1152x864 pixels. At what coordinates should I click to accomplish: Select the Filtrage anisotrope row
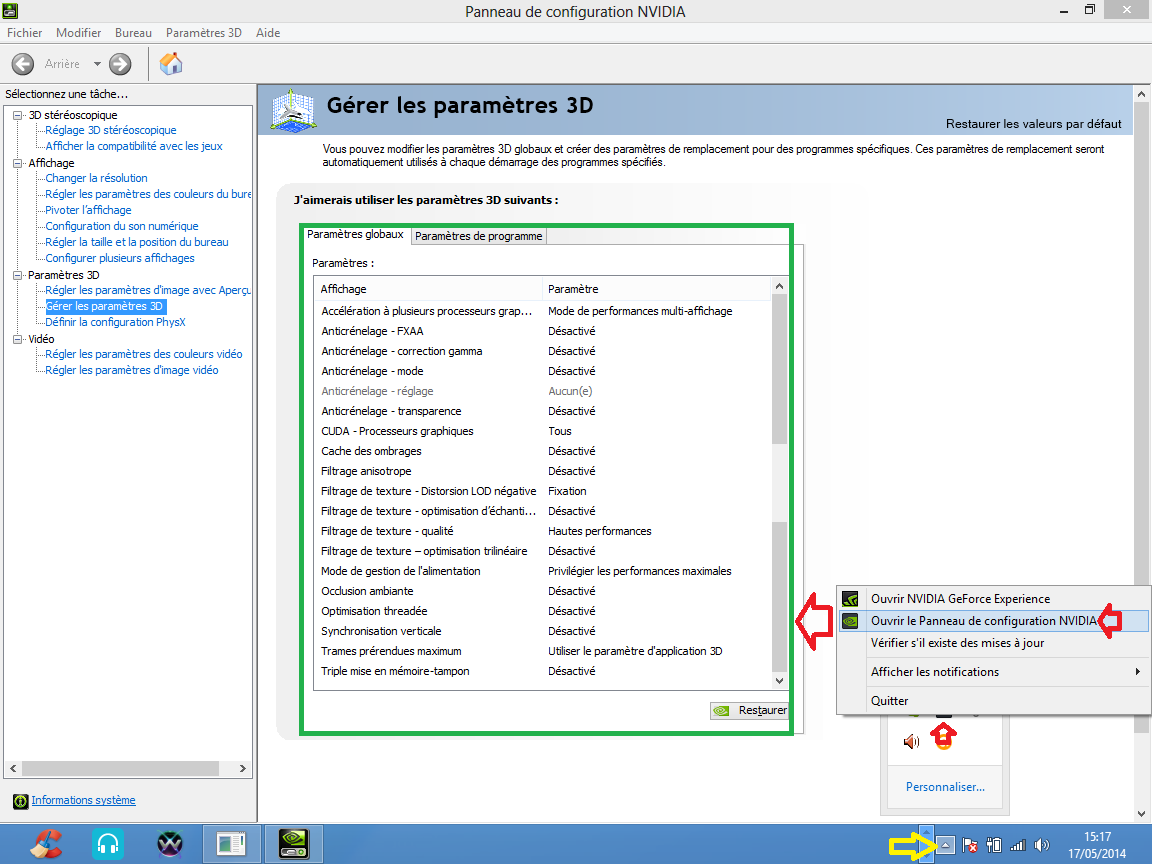tap(543, 471)
